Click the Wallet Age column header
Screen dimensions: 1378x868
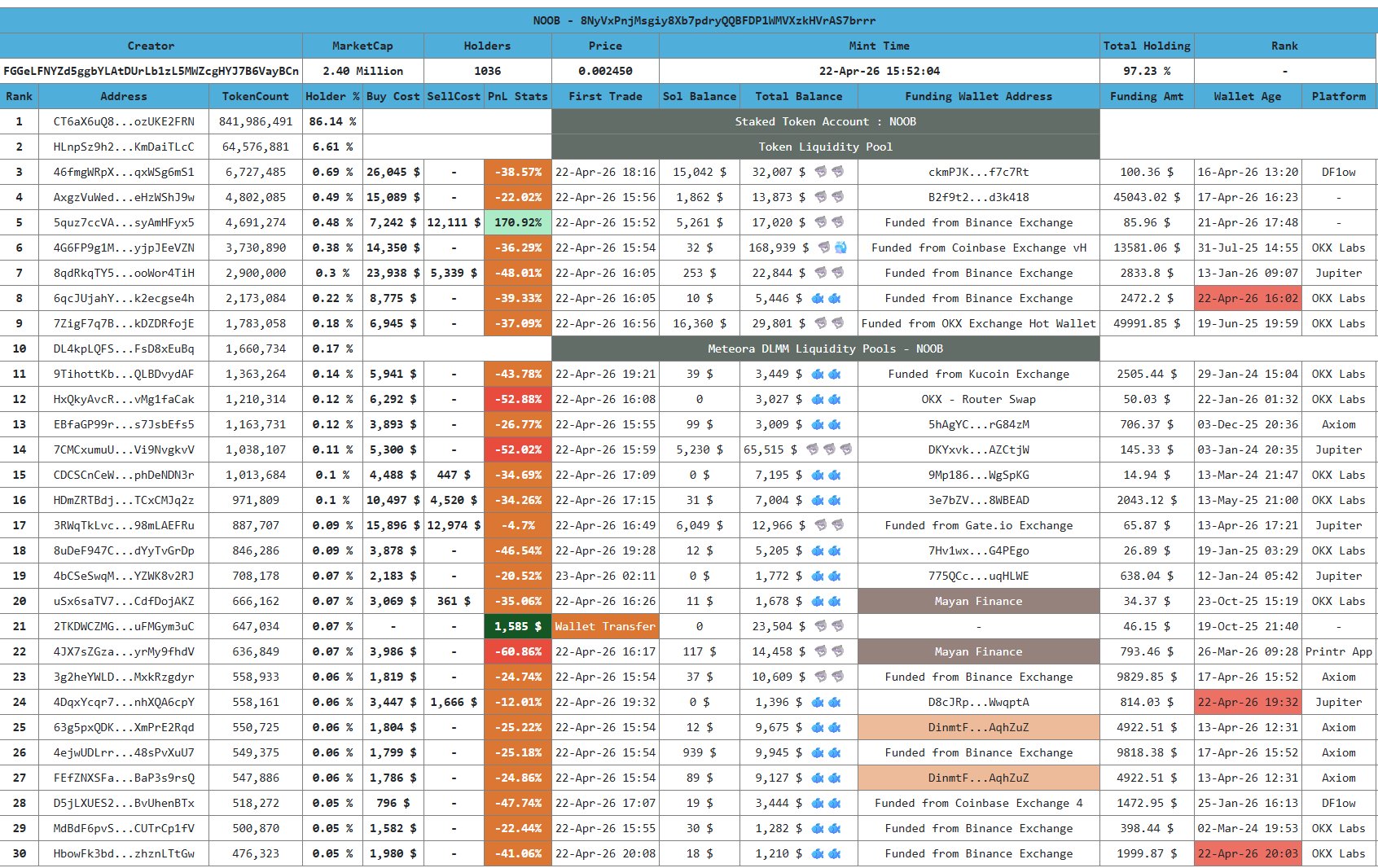(x=1247, y=96)
